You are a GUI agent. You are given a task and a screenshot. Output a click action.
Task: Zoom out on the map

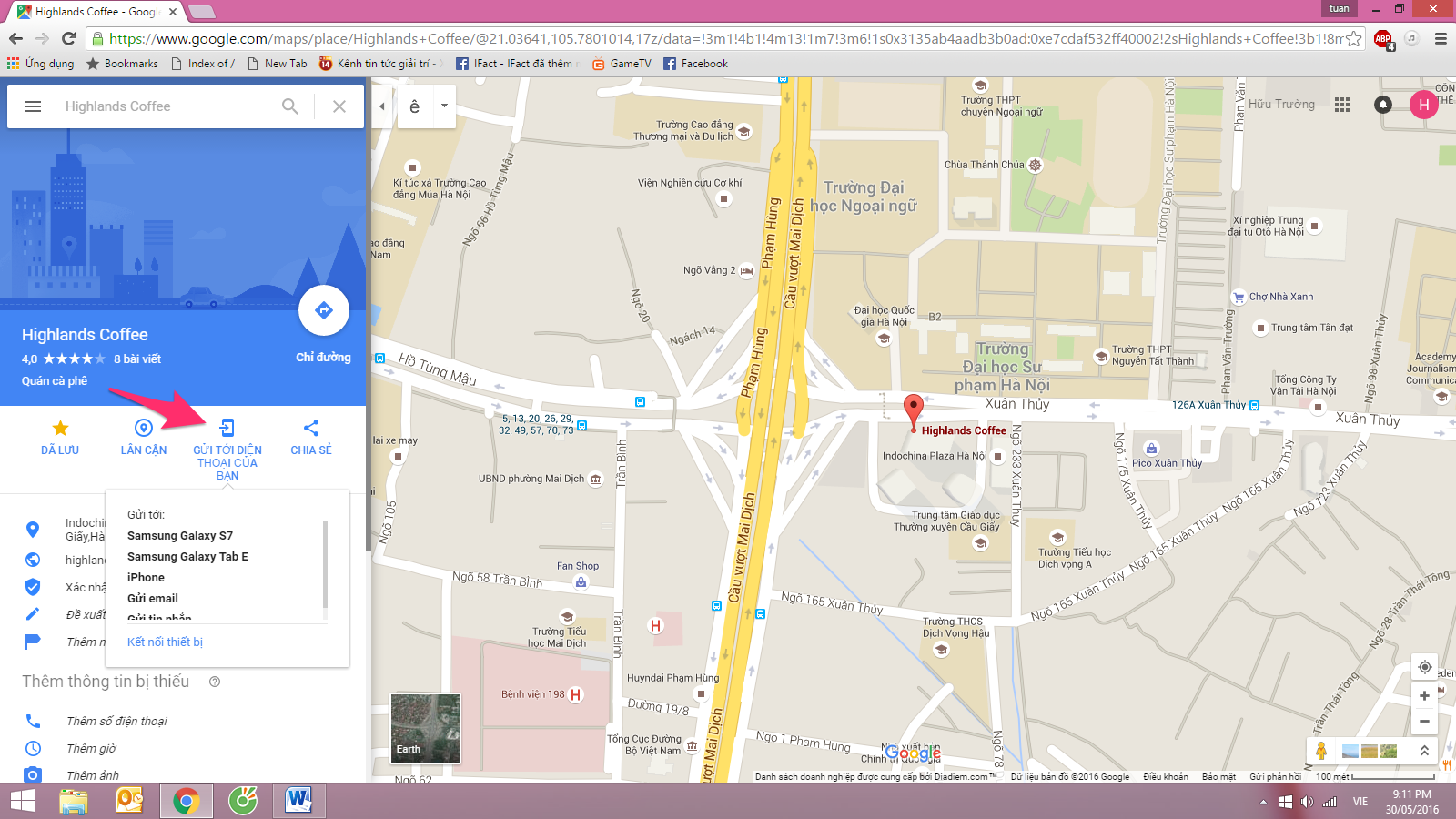(1424, 722)
